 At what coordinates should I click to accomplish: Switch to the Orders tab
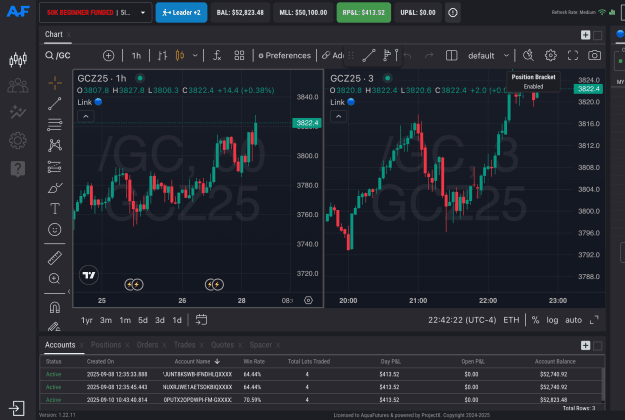point(147,345)
